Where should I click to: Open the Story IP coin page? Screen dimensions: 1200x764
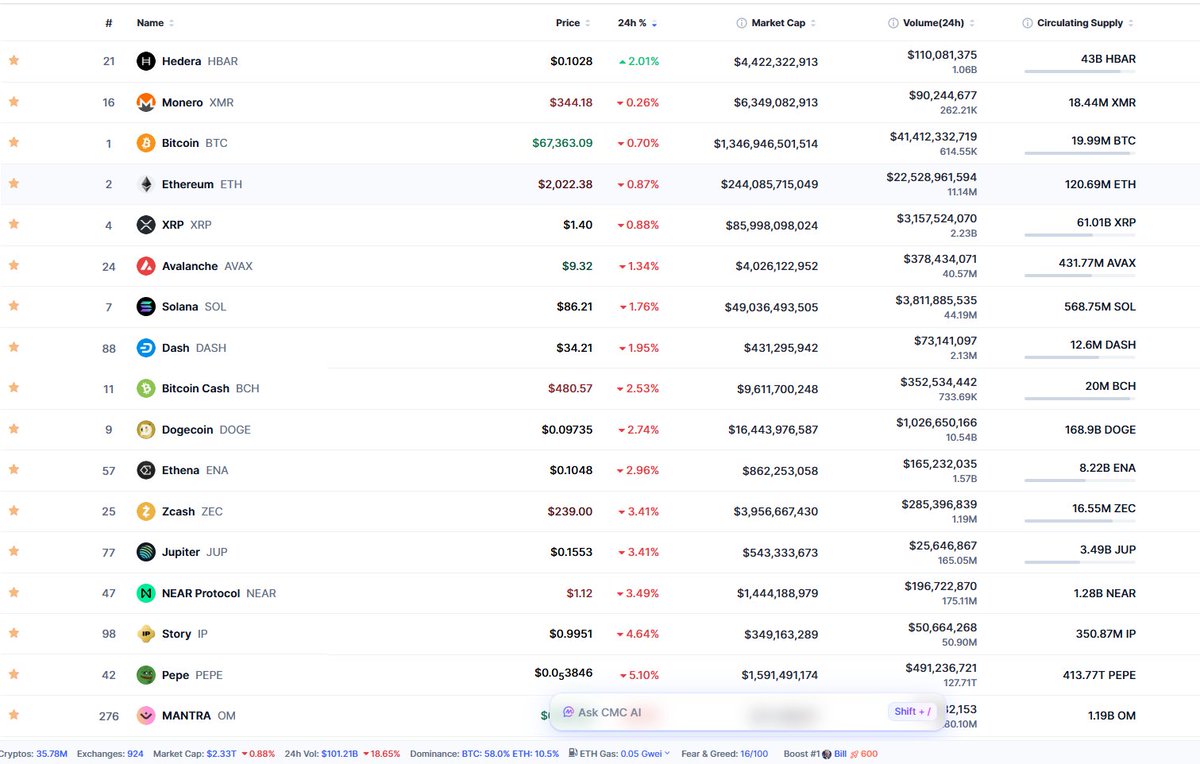(x=185, y=634)
